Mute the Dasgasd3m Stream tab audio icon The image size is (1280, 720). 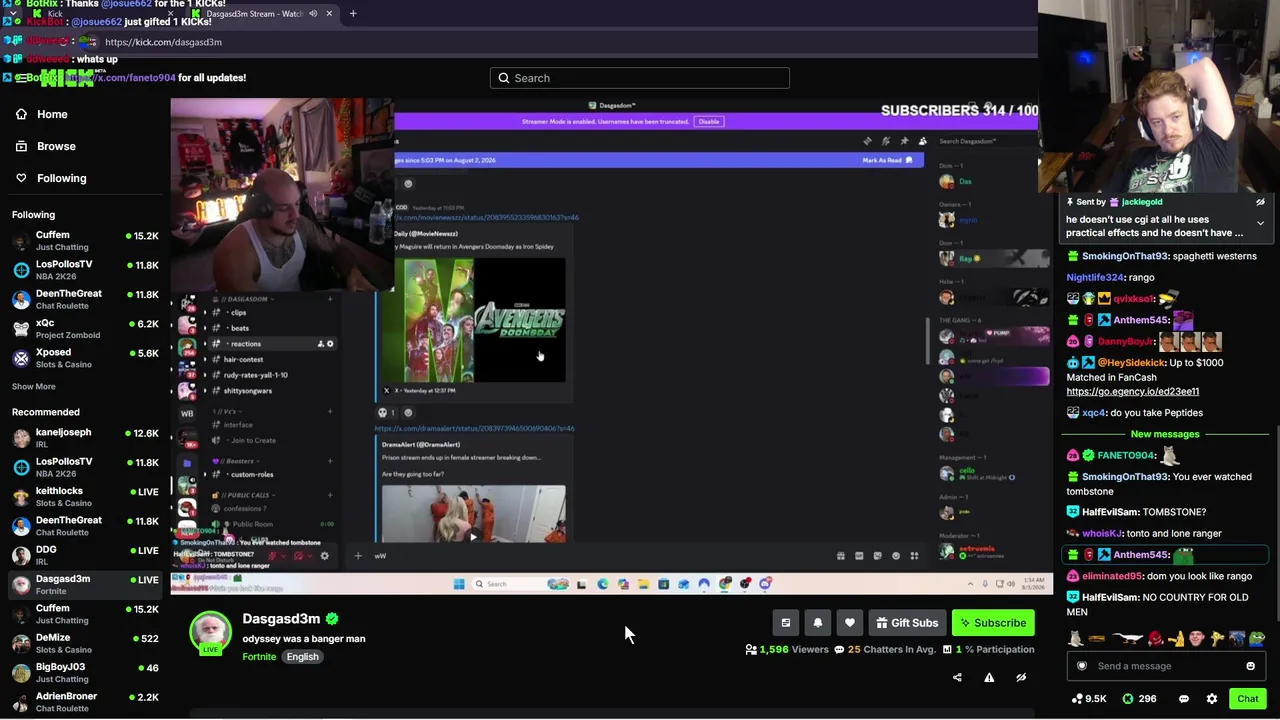[x=313, y=14]
